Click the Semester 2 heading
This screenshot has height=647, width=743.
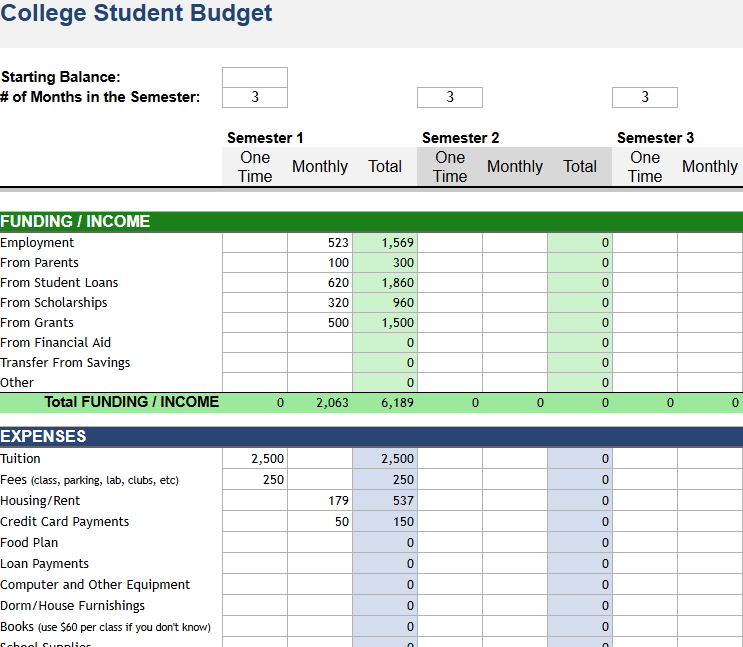461,138
